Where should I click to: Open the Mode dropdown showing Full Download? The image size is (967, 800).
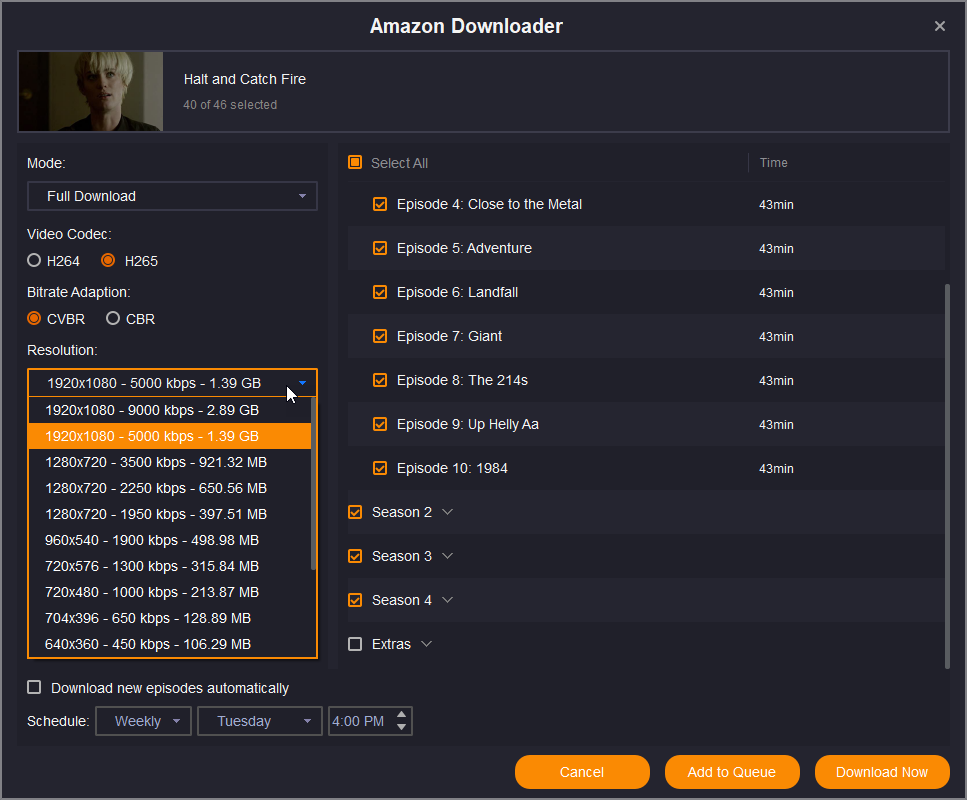(x=172, y=196)
